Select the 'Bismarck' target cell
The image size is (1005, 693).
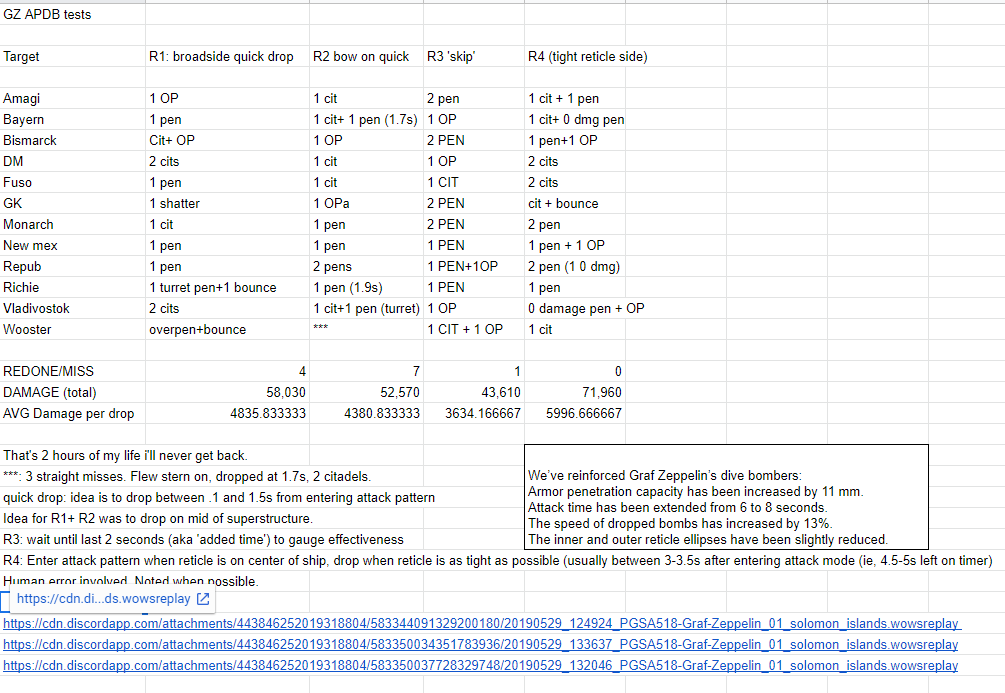[x=30, y=141]
